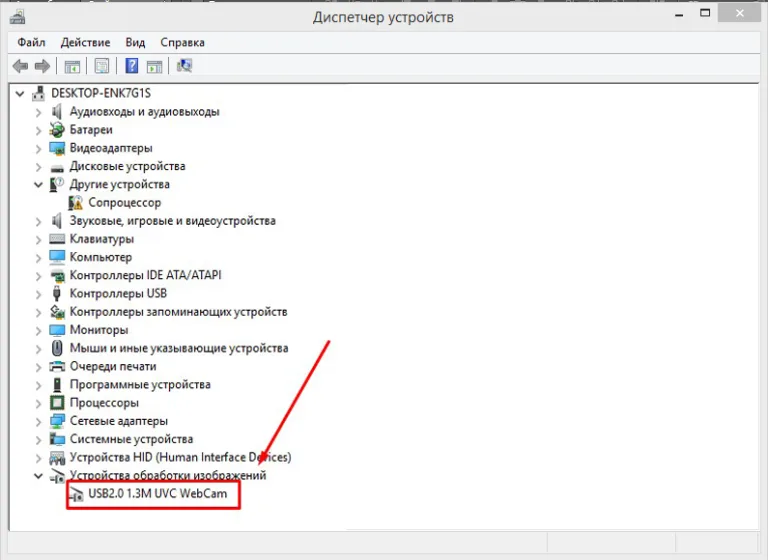Expand the Контроллеры USB node
Viewport: 768px width, 560px height.
[x=39, y=294]
